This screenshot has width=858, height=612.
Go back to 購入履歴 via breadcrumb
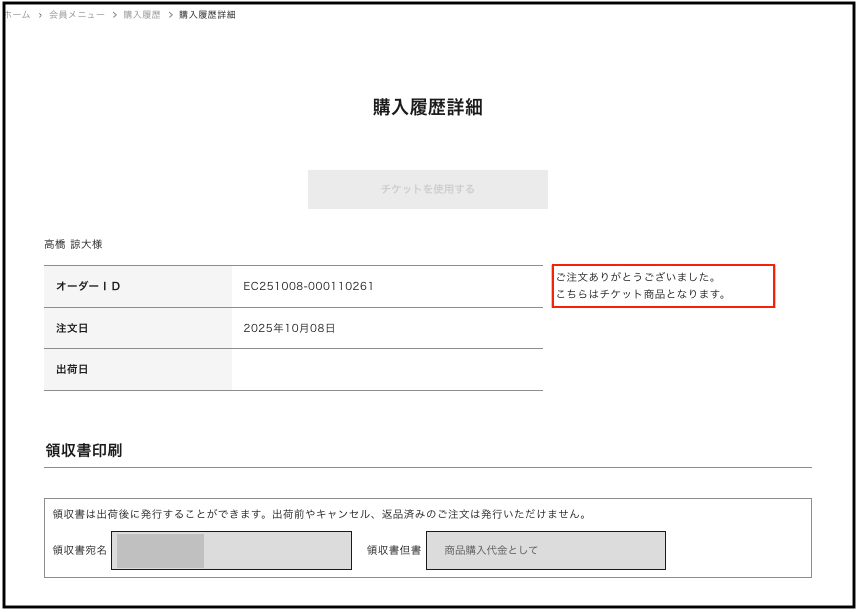point(141,15)
